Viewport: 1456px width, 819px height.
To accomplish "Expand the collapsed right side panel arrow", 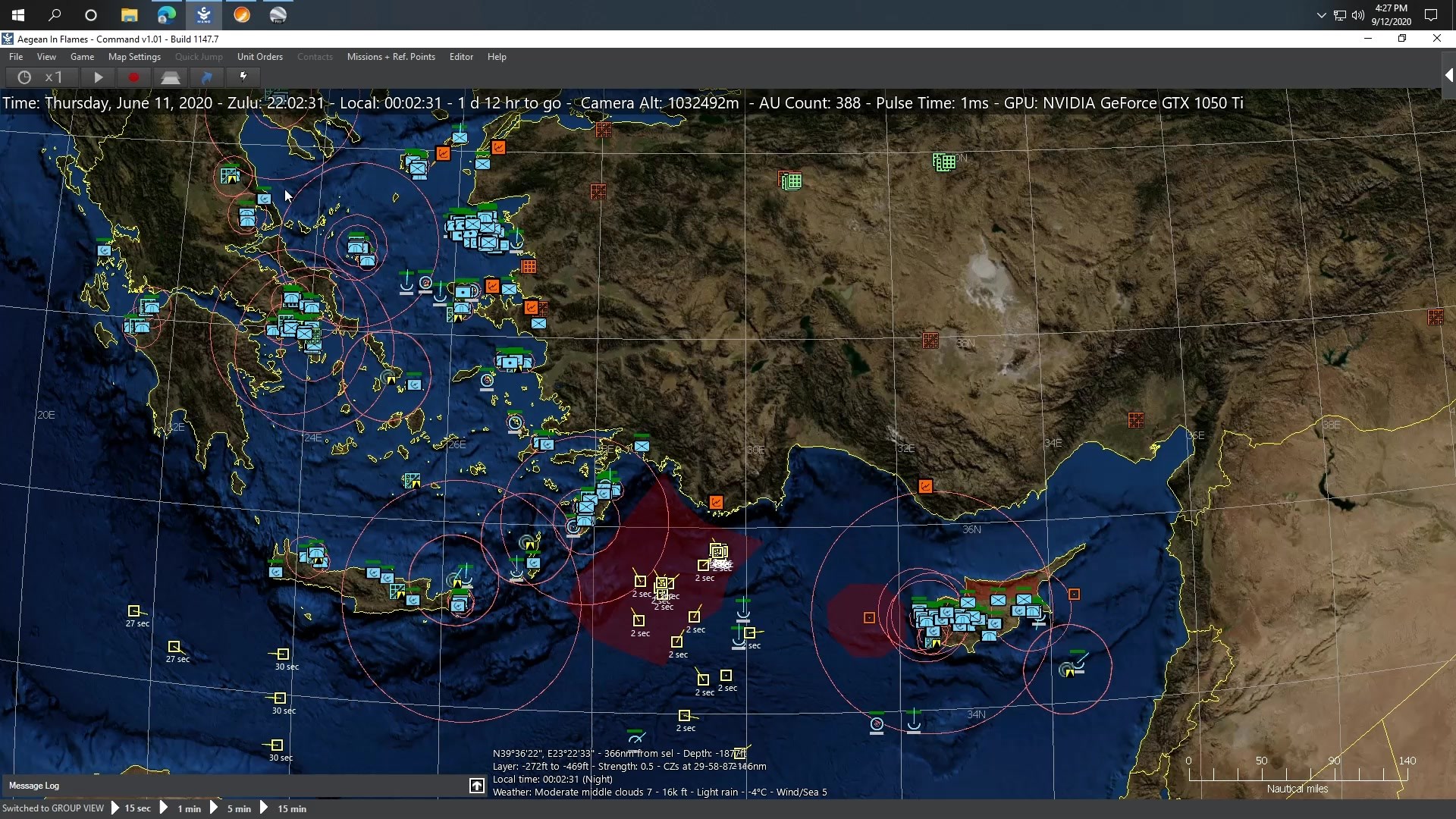I will pos(1448,75).
